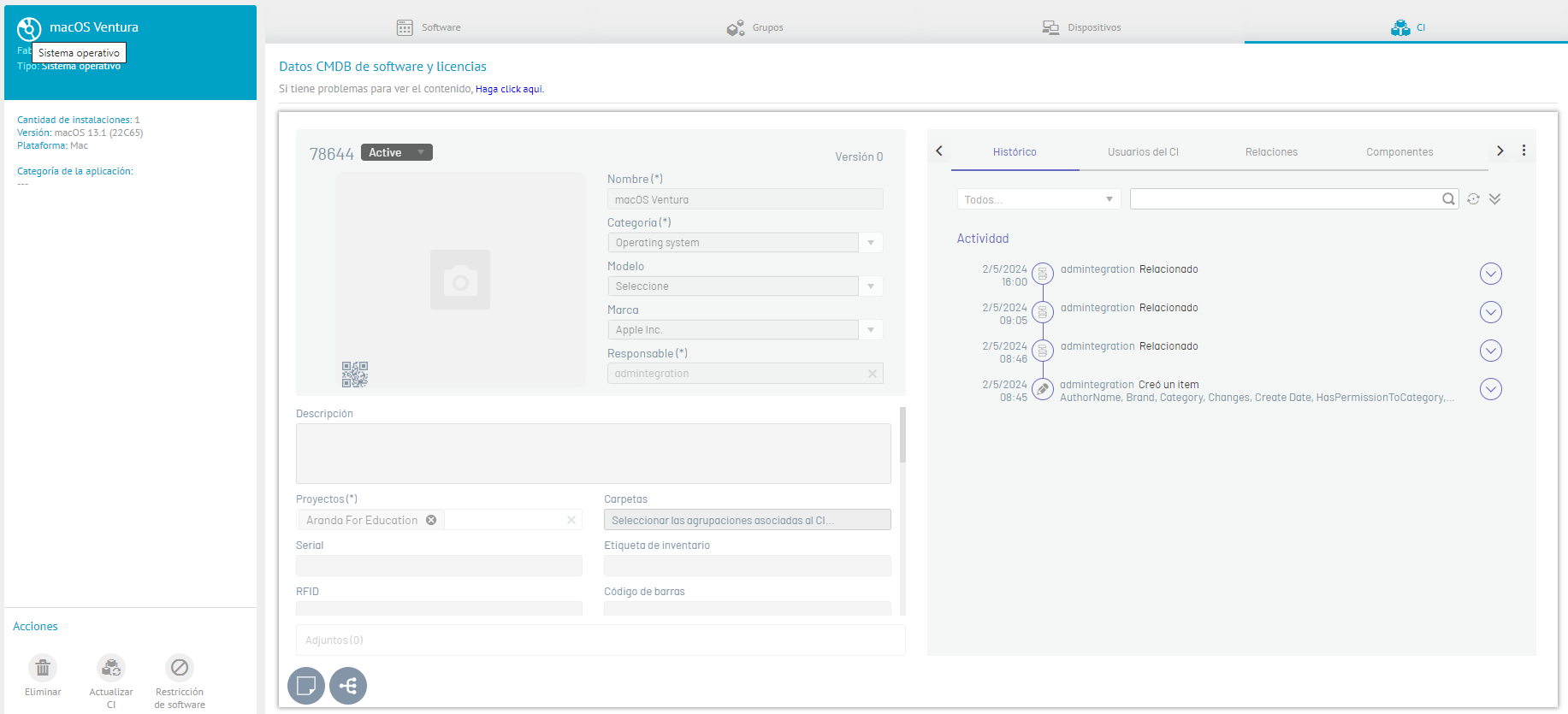Click the Descripción text area
The image size is (1568, 714).
point(594,453)
